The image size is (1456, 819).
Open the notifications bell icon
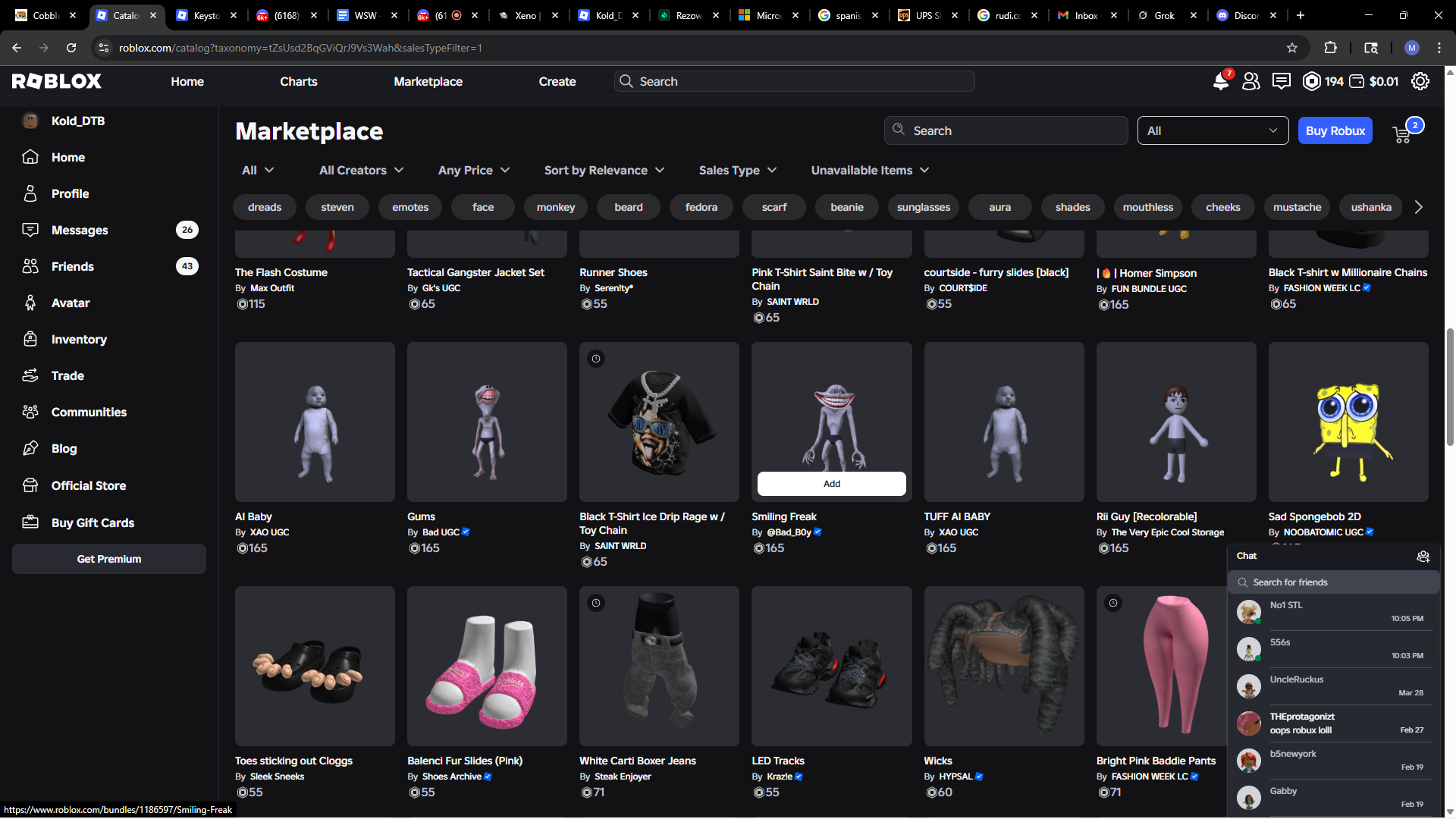[x=1221, y=81]
